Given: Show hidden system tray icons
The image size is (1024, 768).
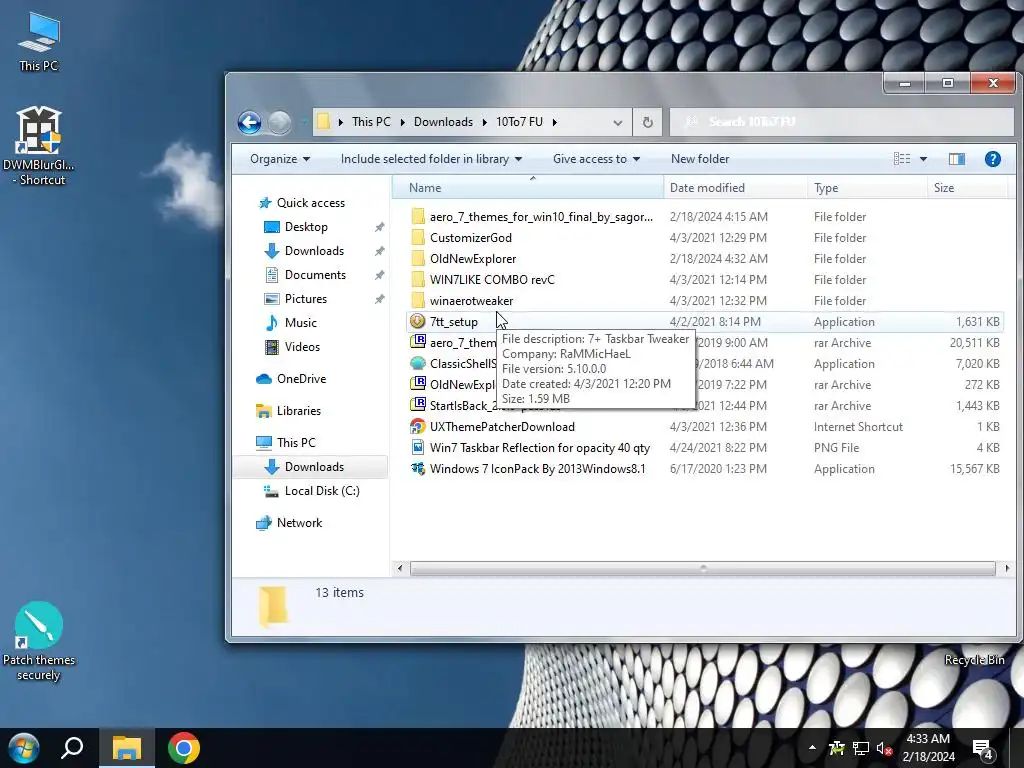Looking at the screenshot, I should (x=812, y=748).
